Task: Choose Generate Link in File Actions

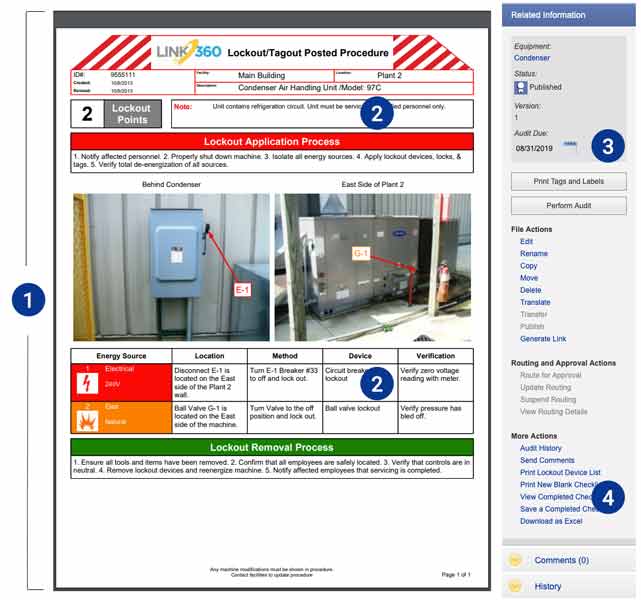Action: tap(543, 339)
